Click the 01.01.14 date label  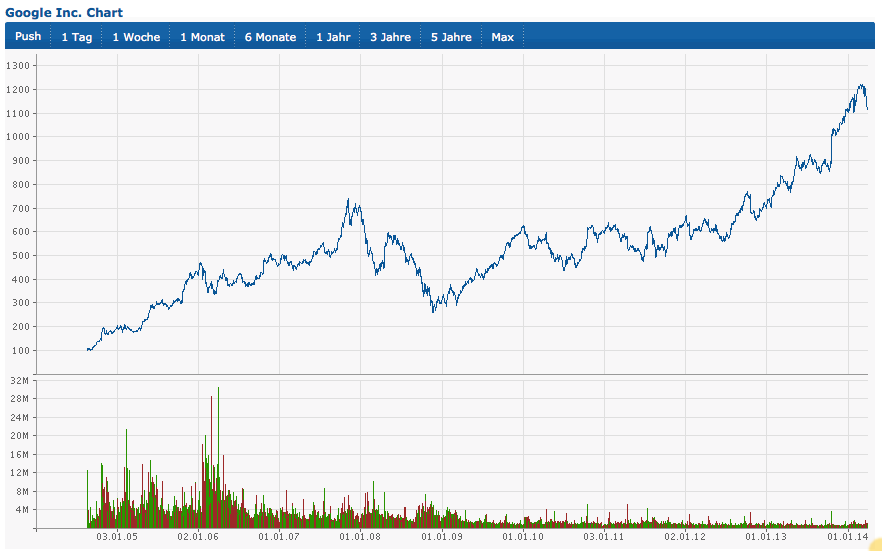pos(848,536)
